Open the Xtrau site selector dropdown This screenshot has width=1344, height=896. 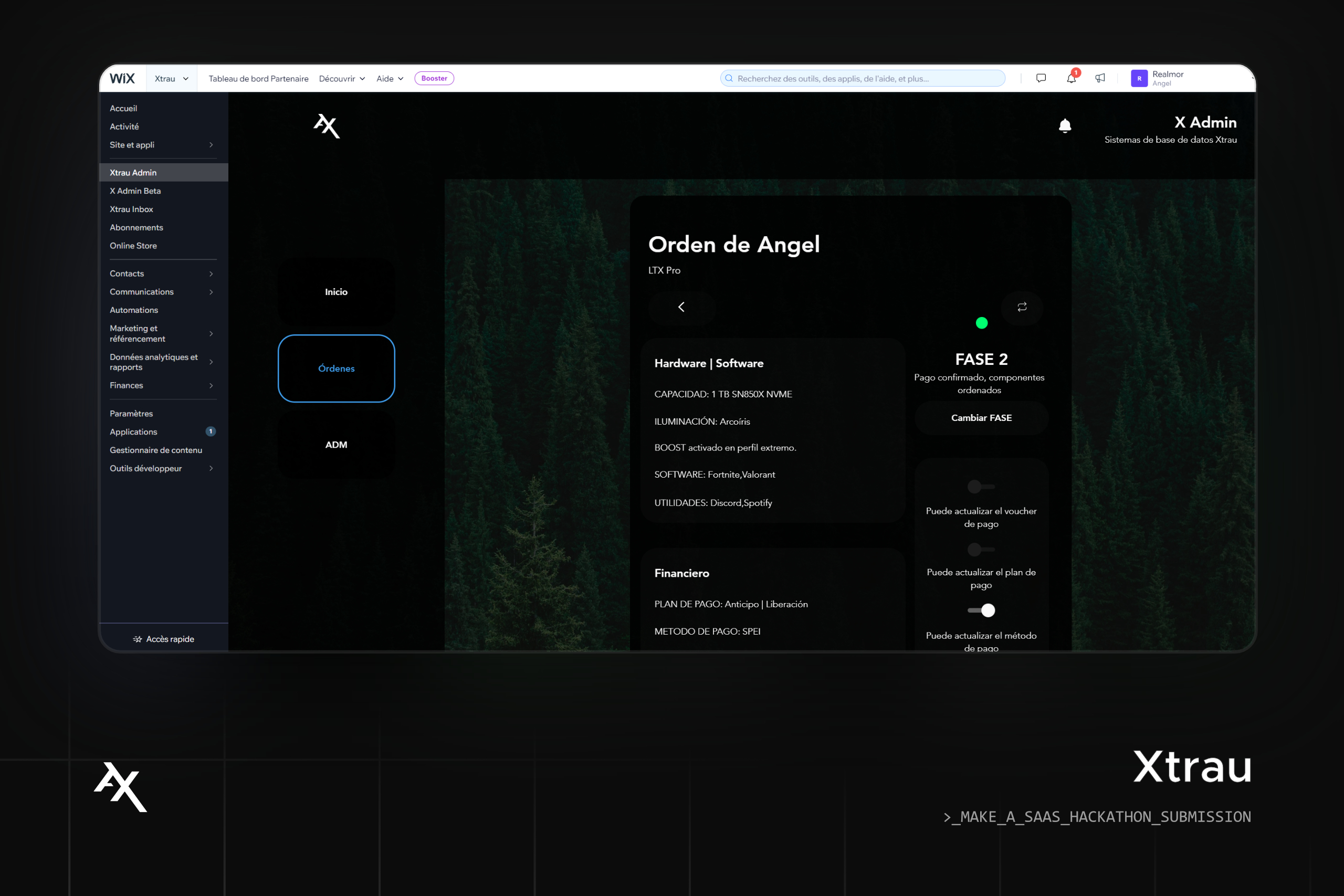click(171, 79)
